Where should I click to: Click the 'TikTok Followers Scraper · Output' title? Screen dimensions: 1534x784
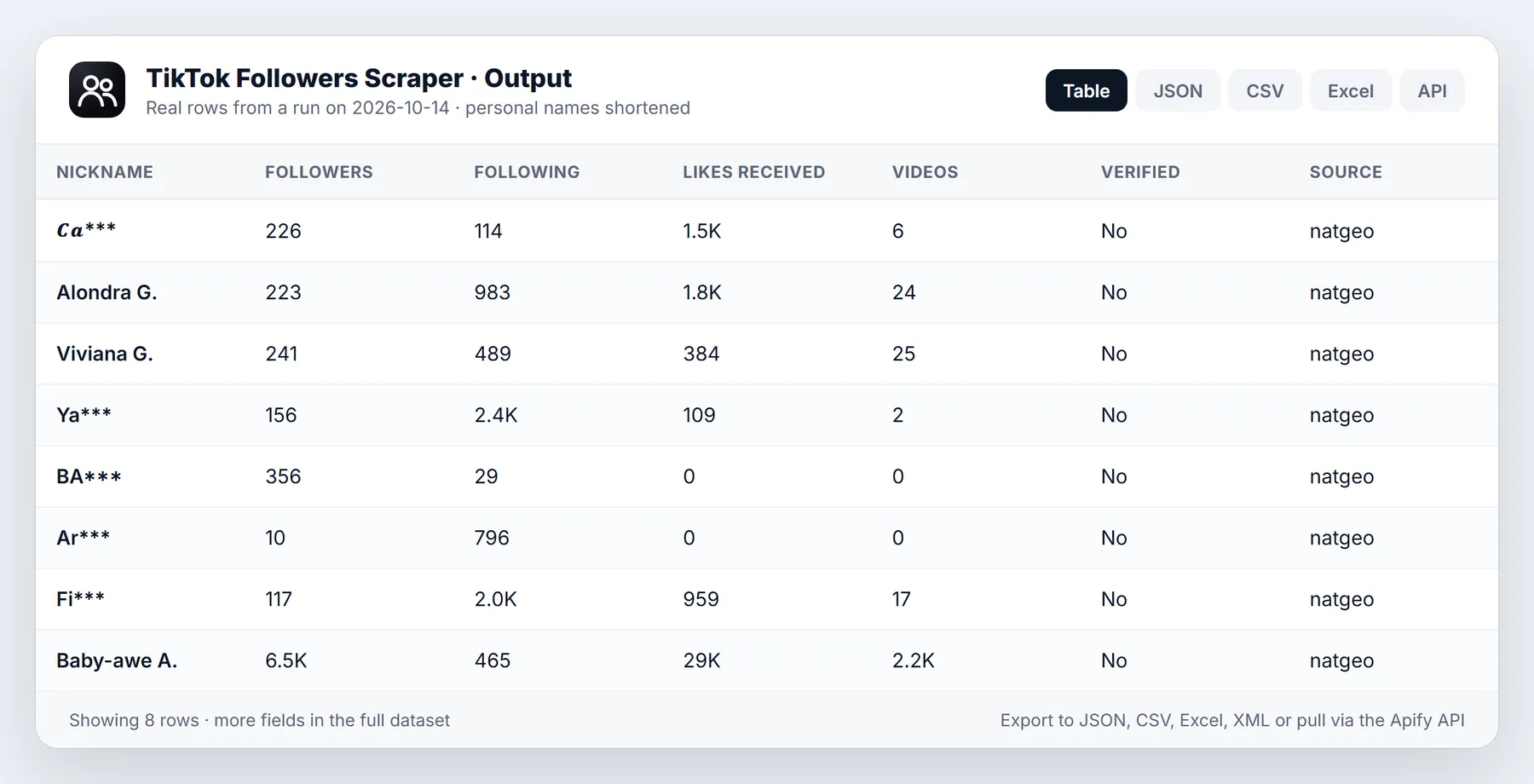(x=359, y=78)
